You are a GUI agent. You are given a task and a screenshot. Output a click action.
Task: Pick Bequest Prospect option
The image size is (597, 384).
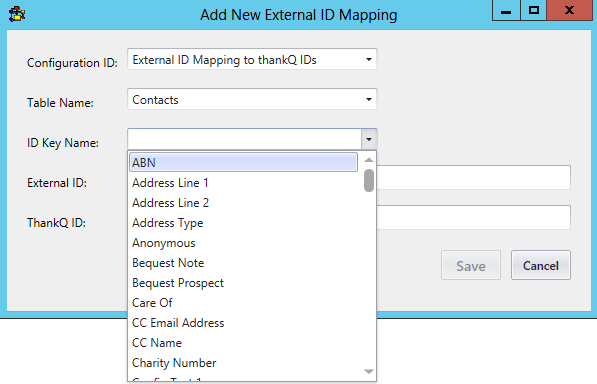[243, 283]
